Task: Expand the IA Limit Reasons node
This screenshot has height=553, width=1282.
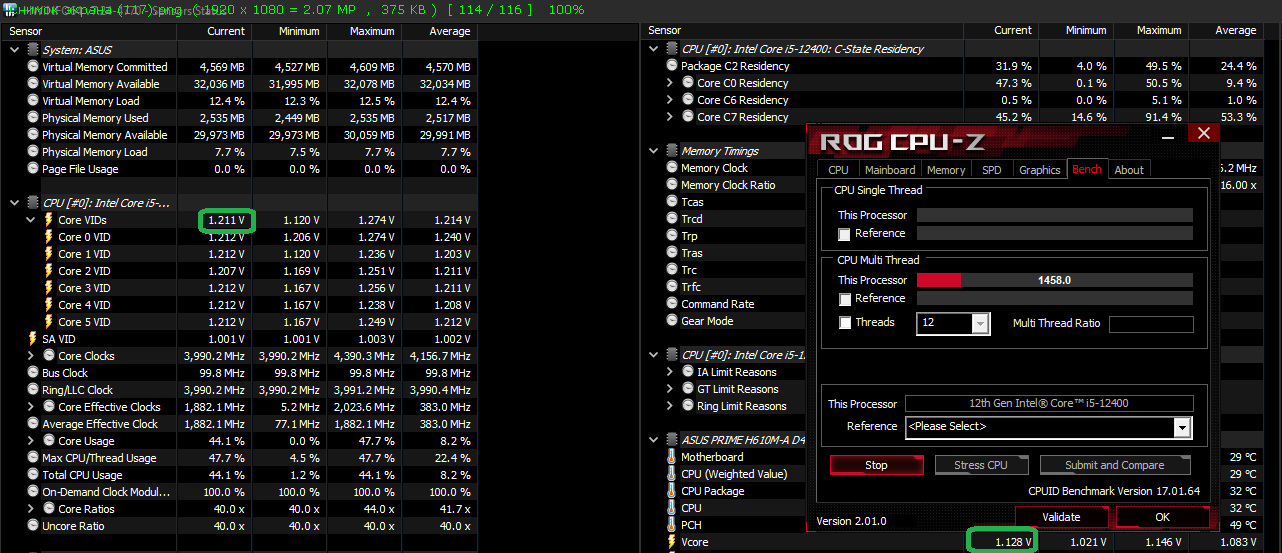Action: coord(670,372)
